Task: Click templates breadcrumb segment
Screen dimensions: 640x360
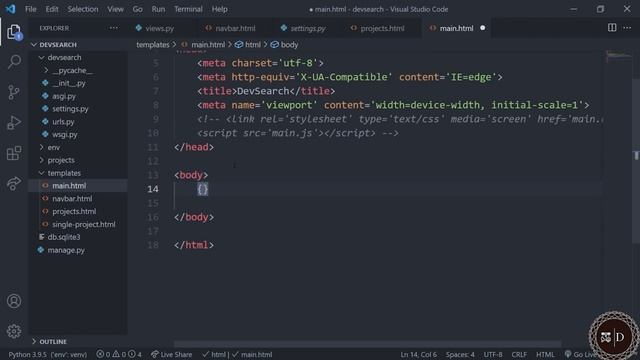Action: pos(153,44)
